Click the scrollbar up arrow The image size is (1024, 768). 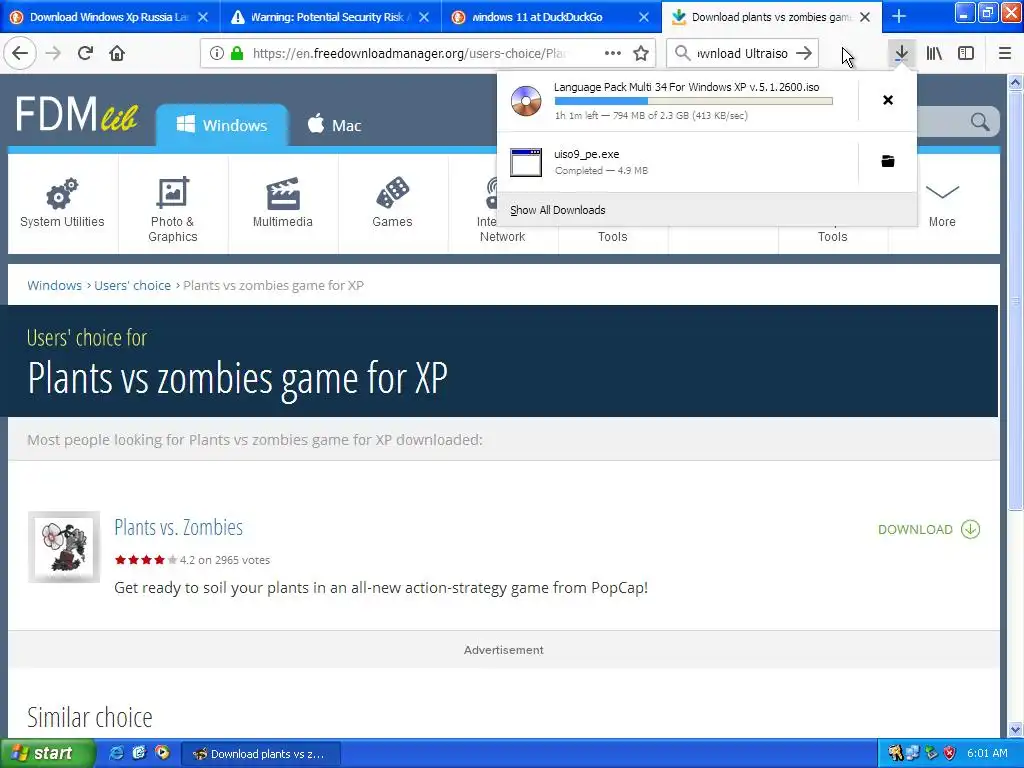pyautogui.click(x=1015, y=82)
